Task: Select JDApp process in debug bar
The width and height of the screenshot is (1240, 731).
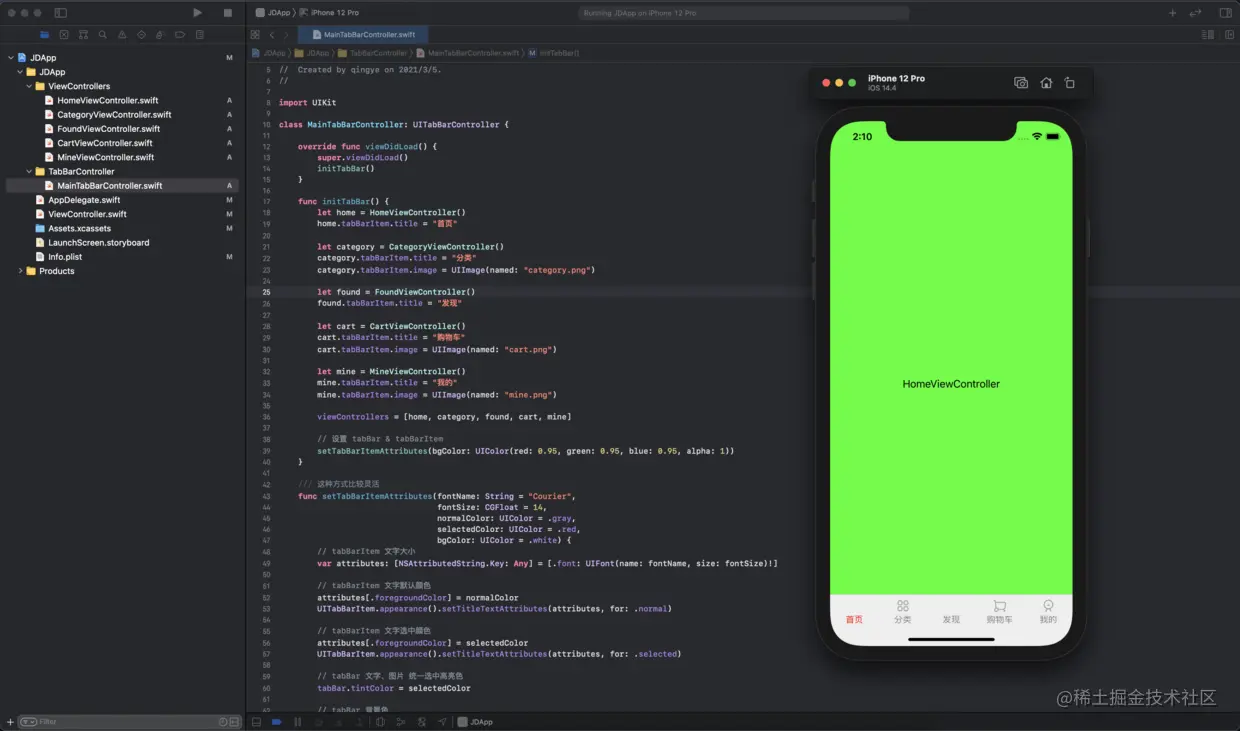Action: [x=475, y=721]
